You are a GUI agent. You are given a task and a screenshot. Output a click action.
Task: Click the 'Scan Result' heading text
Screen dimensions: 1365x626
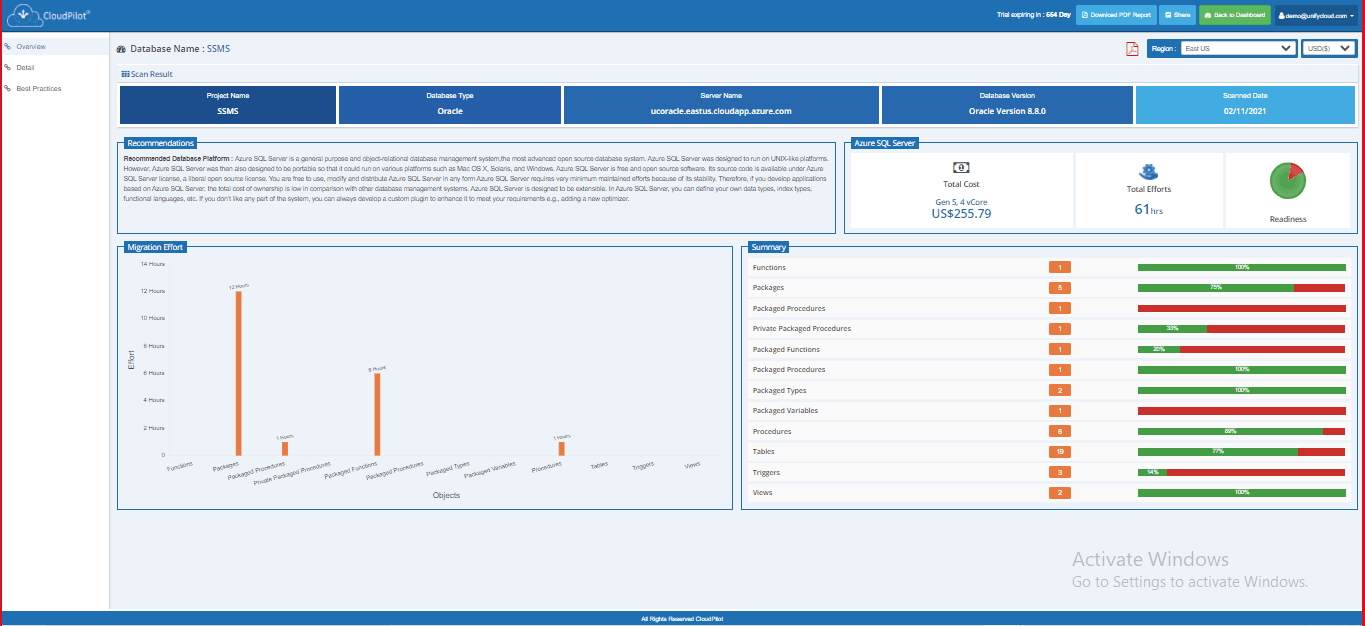[151, 74]
